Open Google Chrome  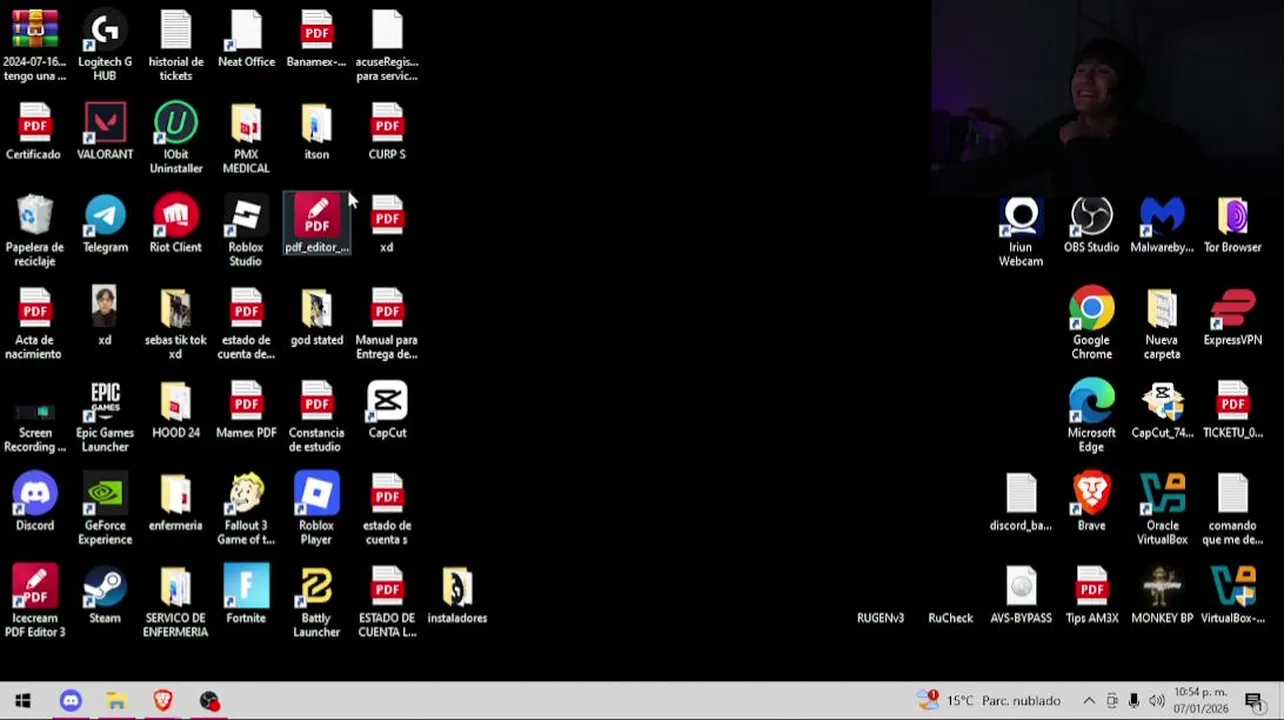[1091, 324]
